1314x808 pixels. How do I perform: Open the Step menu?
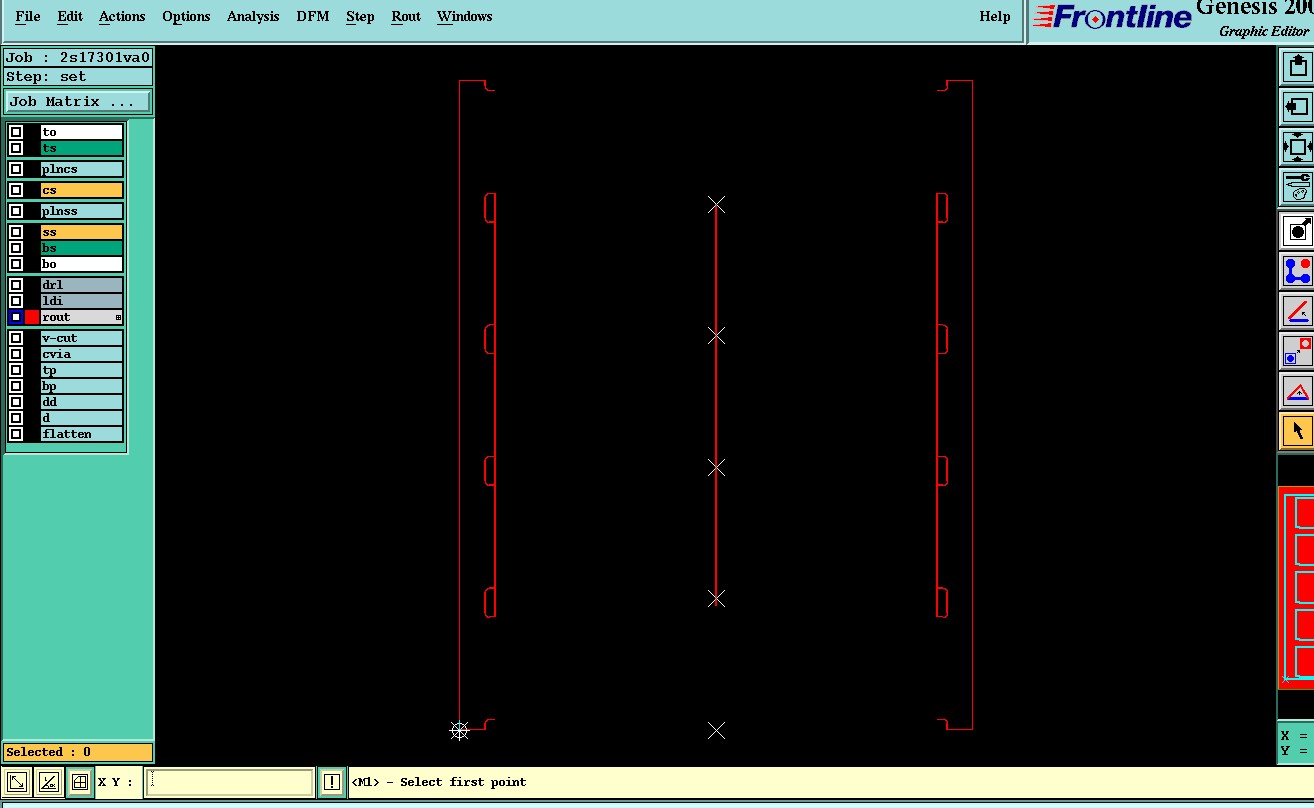click(360, 16)
